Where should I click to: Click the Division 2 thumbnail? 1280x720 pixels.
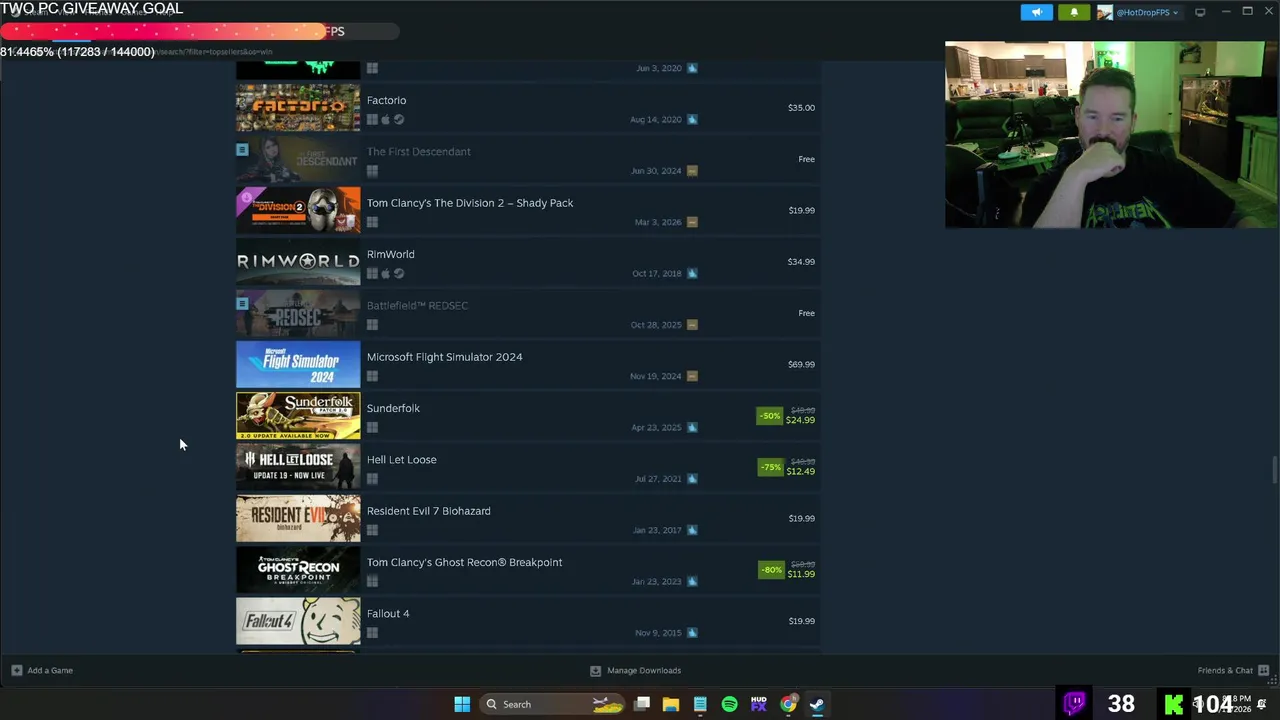(x=298, y=210)
